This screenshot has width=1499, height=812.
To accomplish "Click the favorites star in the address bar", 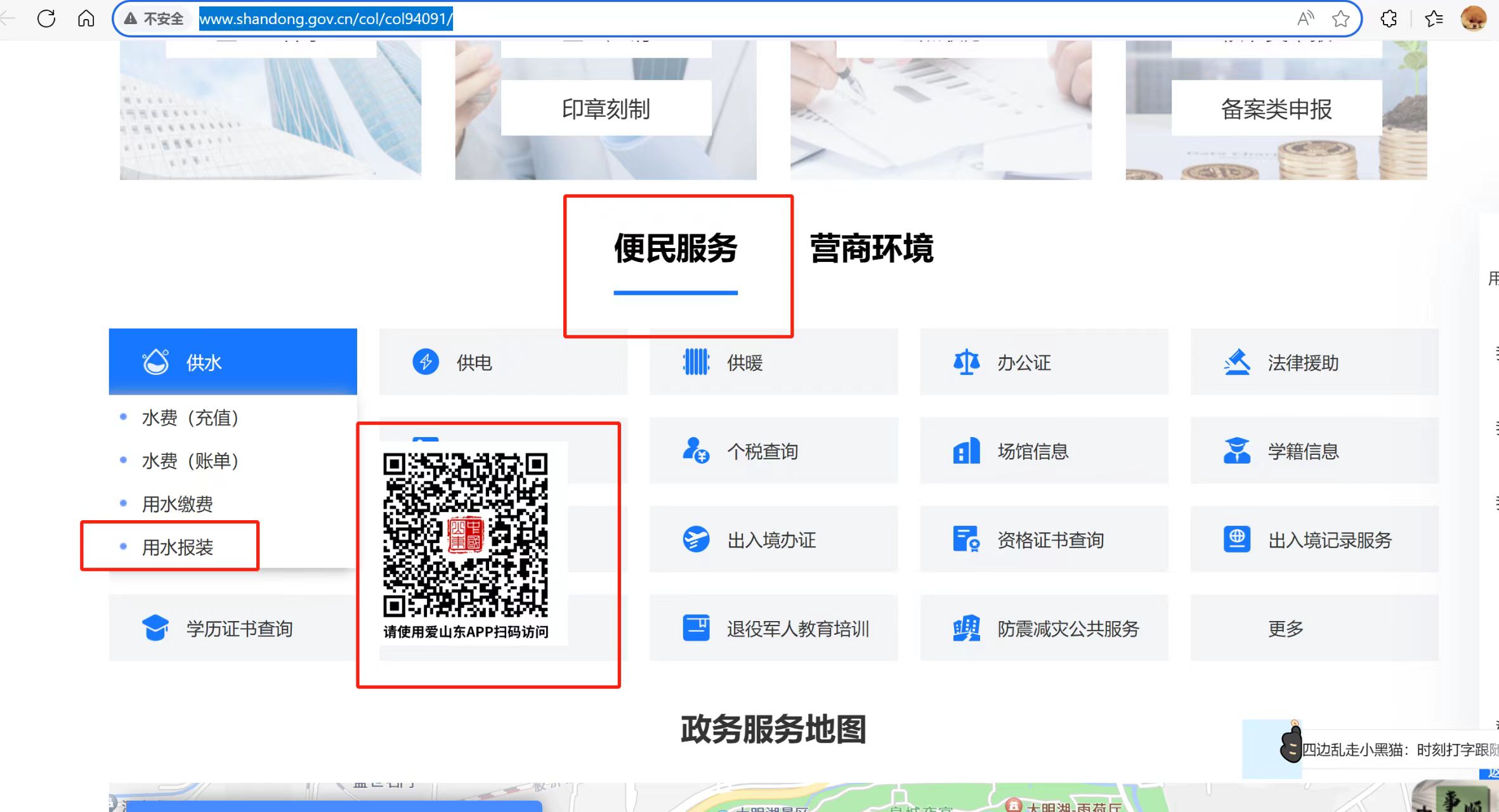I will coord(1340,19).
